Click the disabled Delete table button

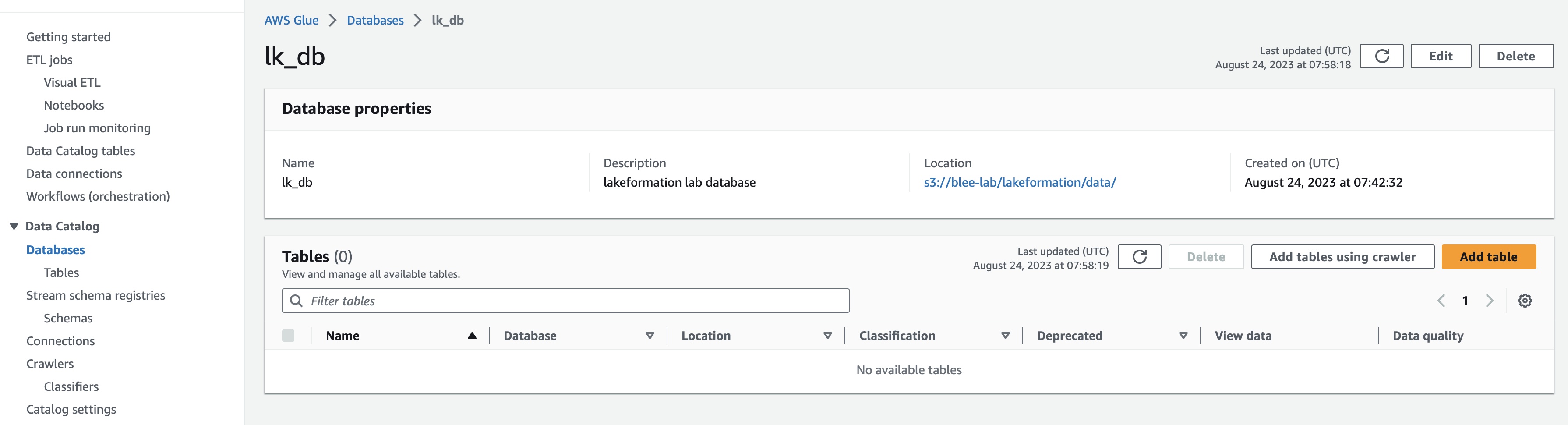[1206, 257]
